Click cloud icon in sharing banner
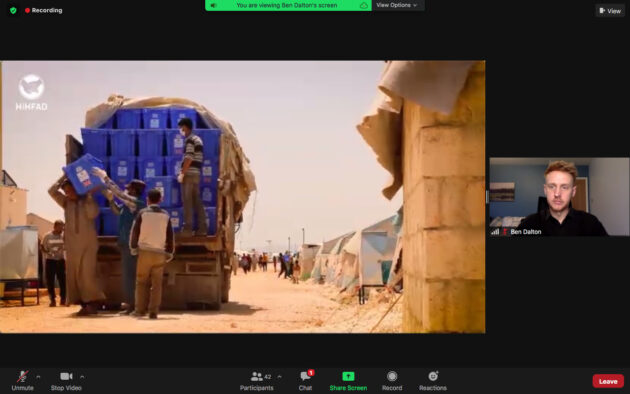 [x=363, y=5]
